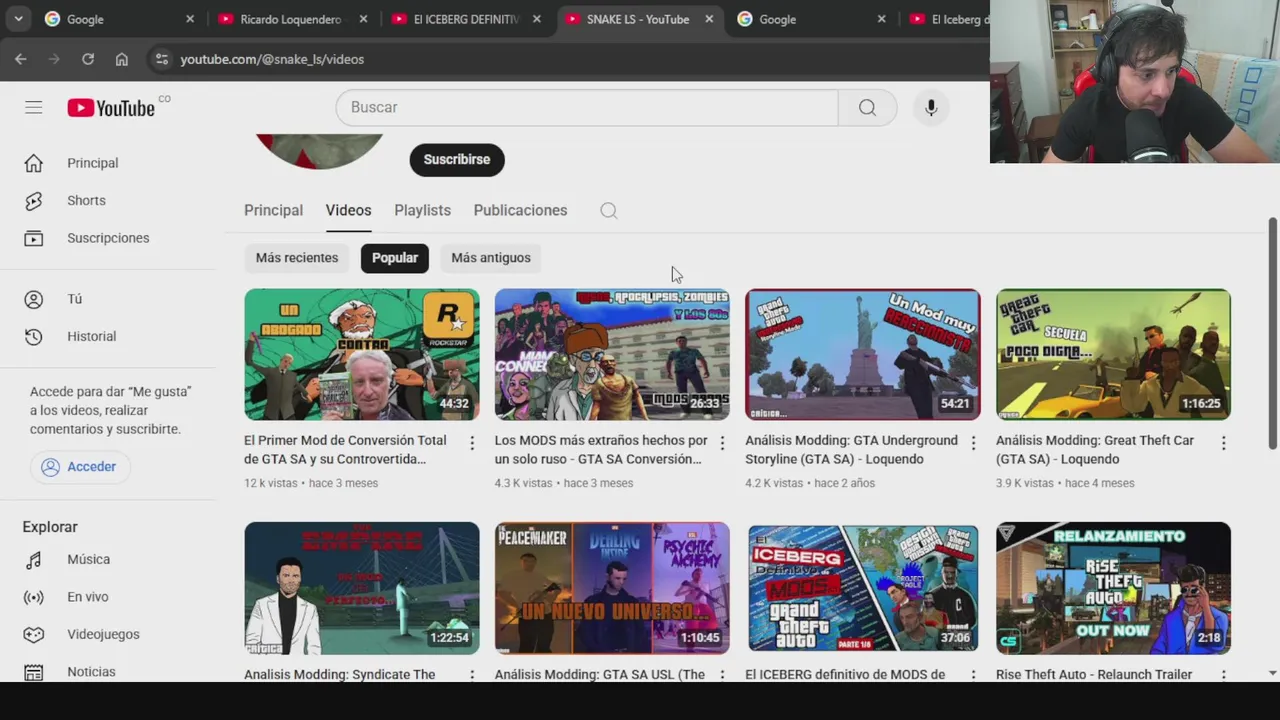Subscribe with the Suscribirse button

click(457, 160)
